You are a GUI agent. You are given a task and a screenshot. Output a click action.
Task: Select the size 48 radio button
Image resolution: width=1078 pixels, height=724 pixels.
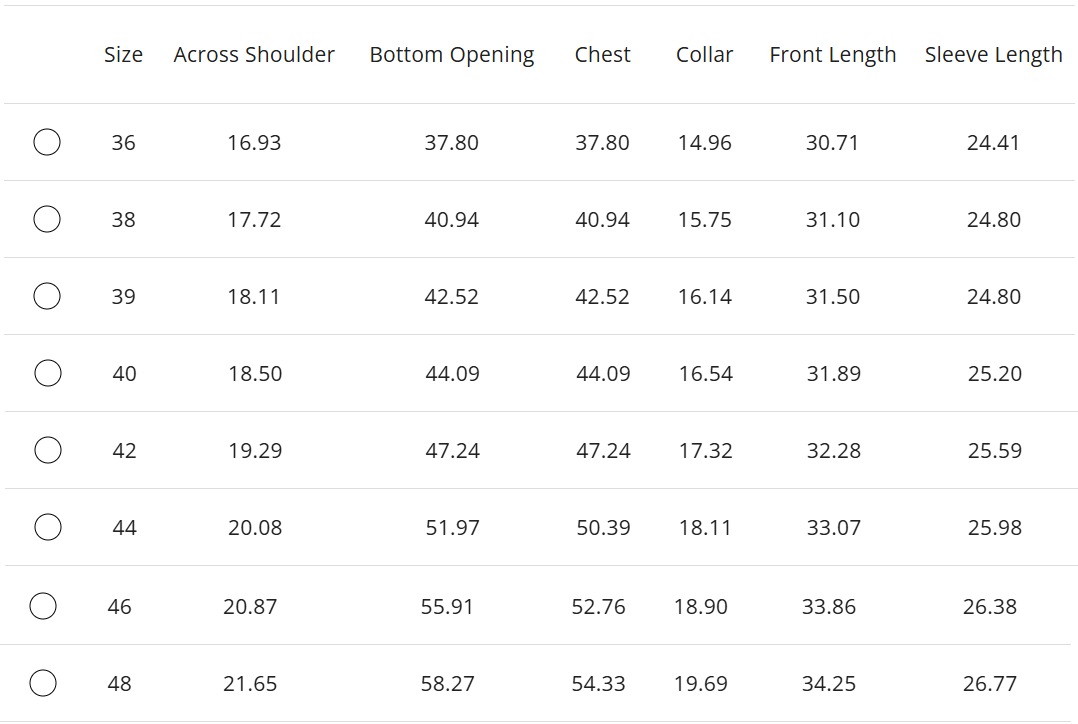point(43,683)
